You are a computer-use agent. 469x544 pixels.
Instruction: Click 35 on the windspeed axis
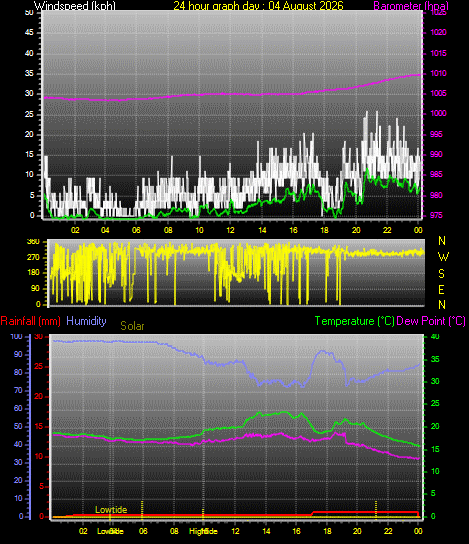[29, 74]
